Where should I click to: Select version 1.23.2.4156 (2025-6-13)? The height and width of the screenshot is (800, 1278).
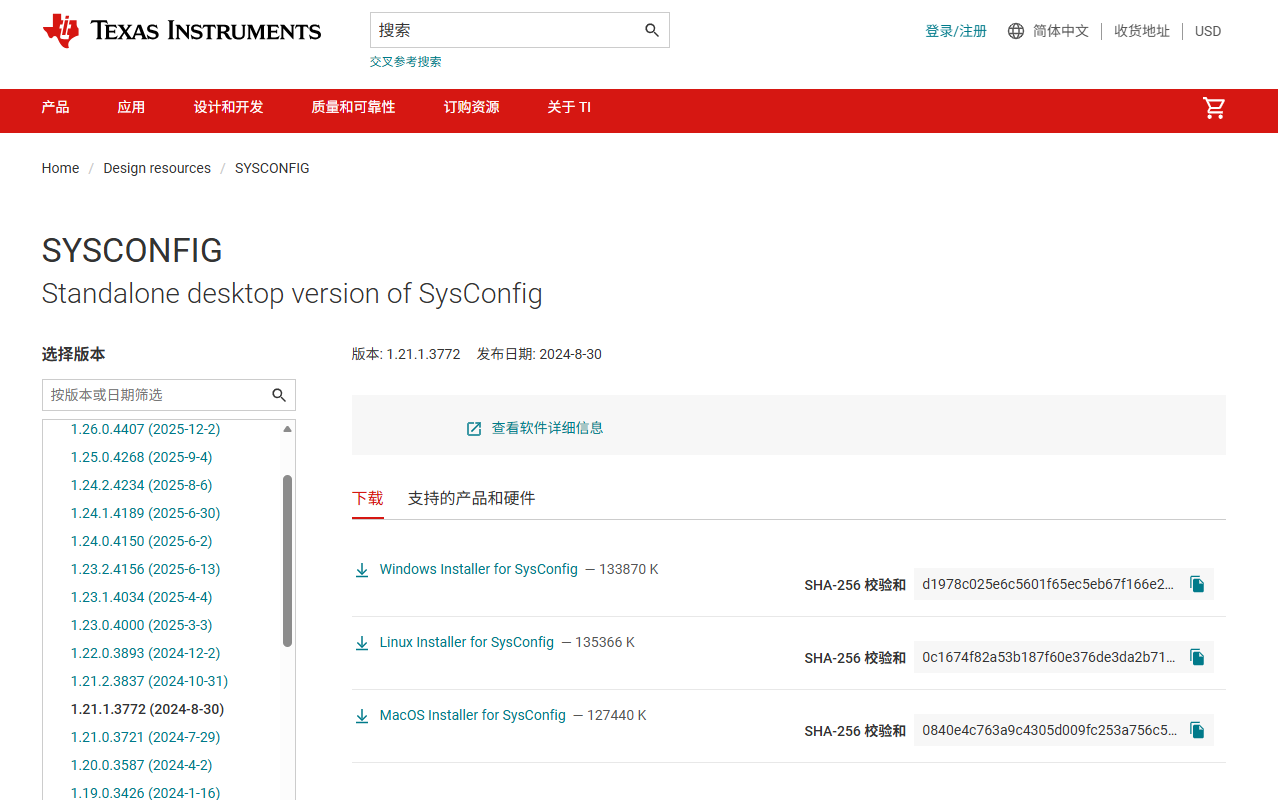(x=145, y=569)
